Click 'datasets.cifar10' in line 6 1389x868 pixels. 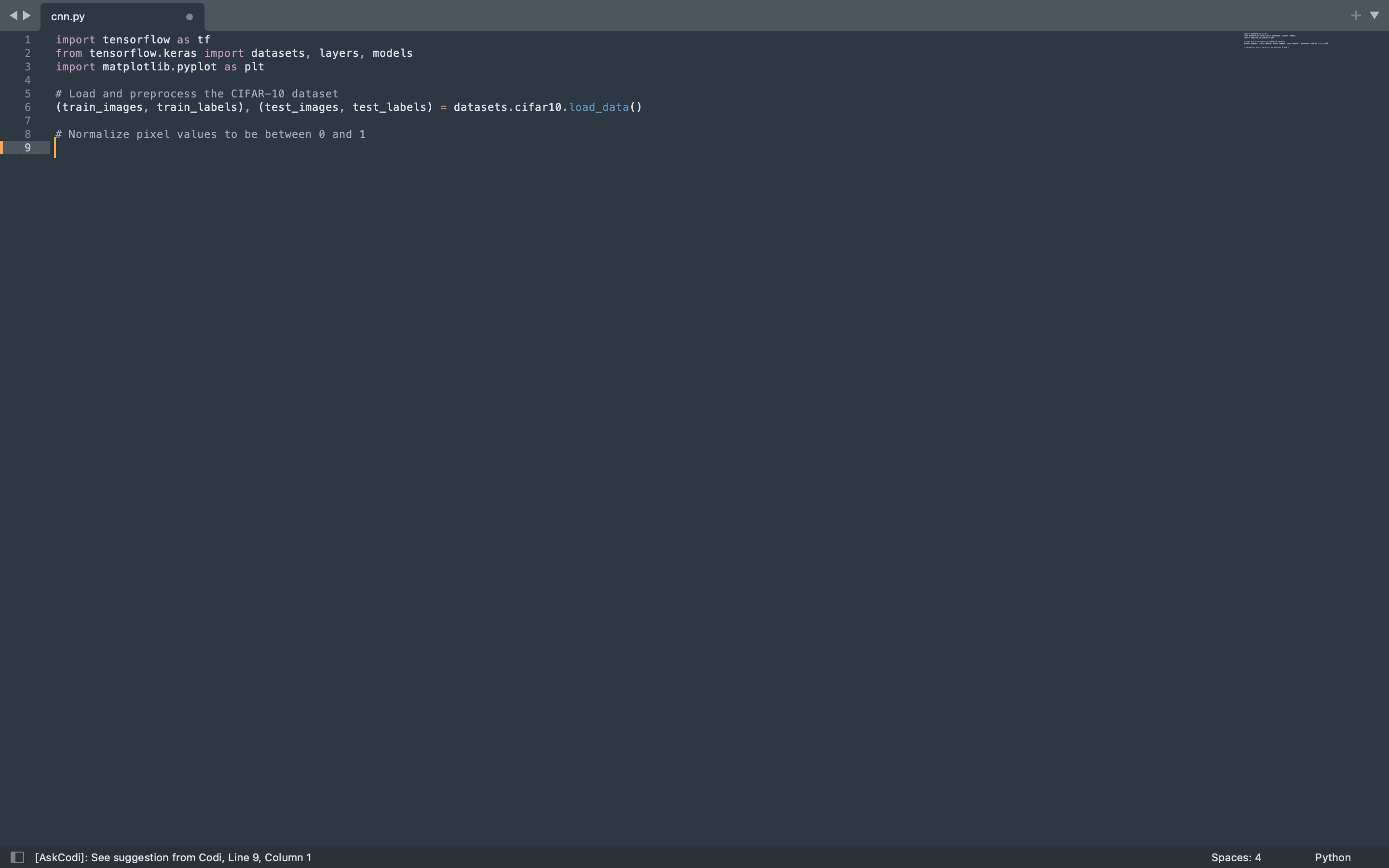507,108
